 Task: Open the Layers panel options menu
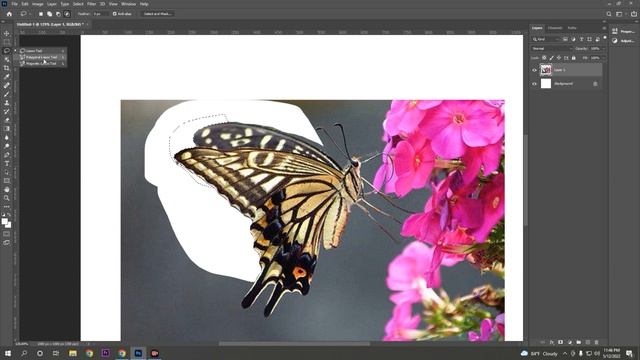coord(604,28)
